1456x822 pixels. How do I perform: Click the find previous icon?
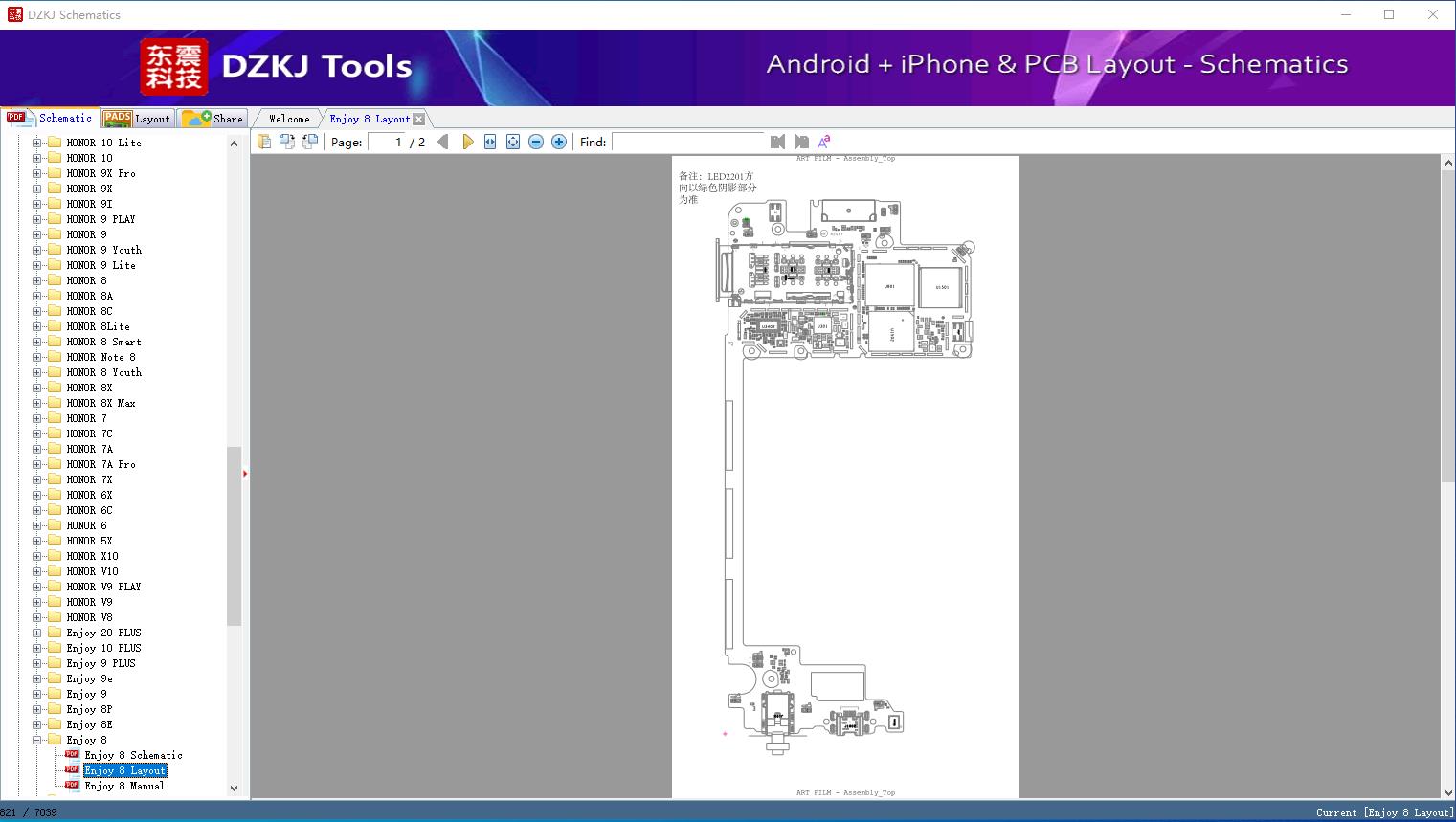pos(777,142)
